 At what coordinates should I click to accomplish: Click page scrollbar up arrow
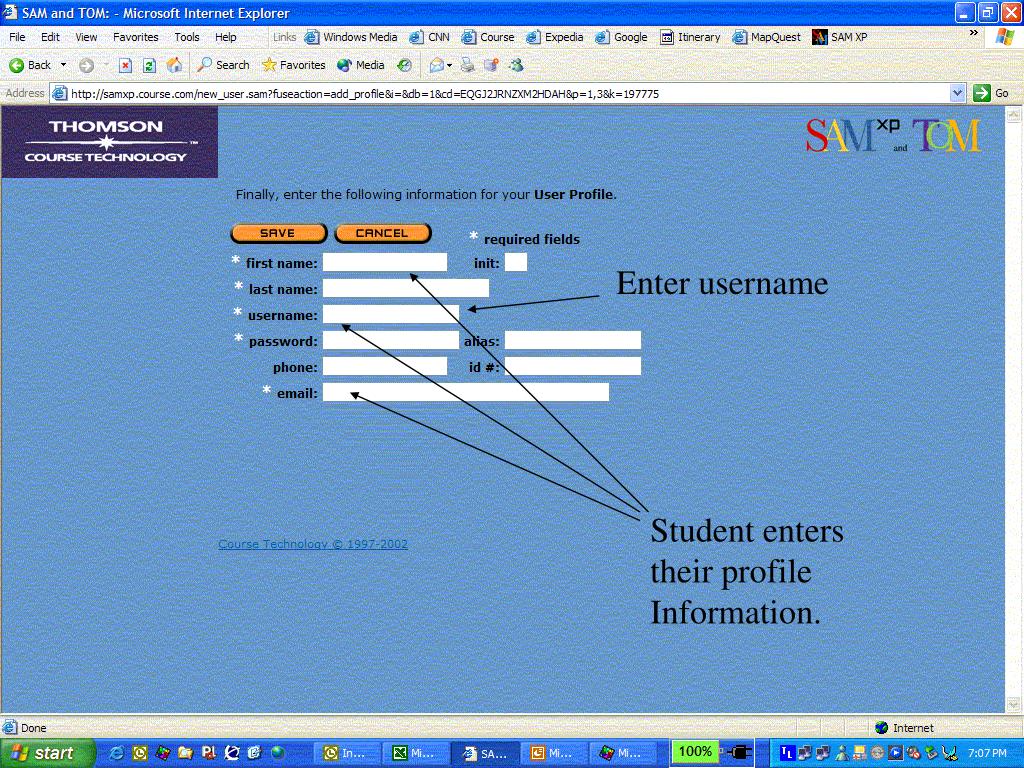click(1014, 115)
